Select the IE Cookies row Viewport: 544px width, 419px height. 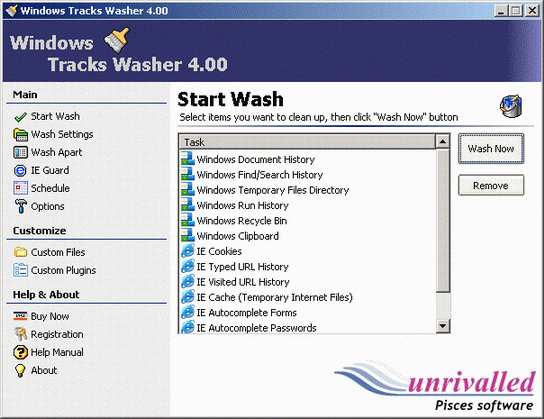tap(307, 251)
